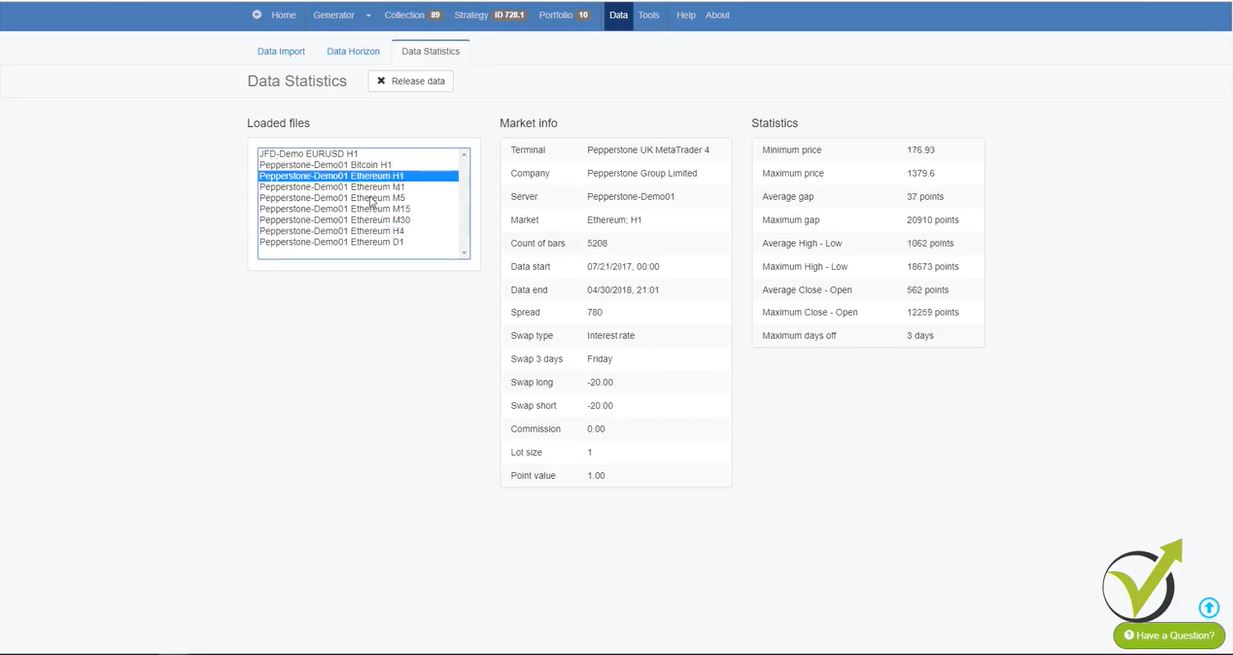The width and height of the screenshot is (1233, 655).
Task: Click the round arrow icon beside Home
Action: pyautogui.click(x=257, y=15)
